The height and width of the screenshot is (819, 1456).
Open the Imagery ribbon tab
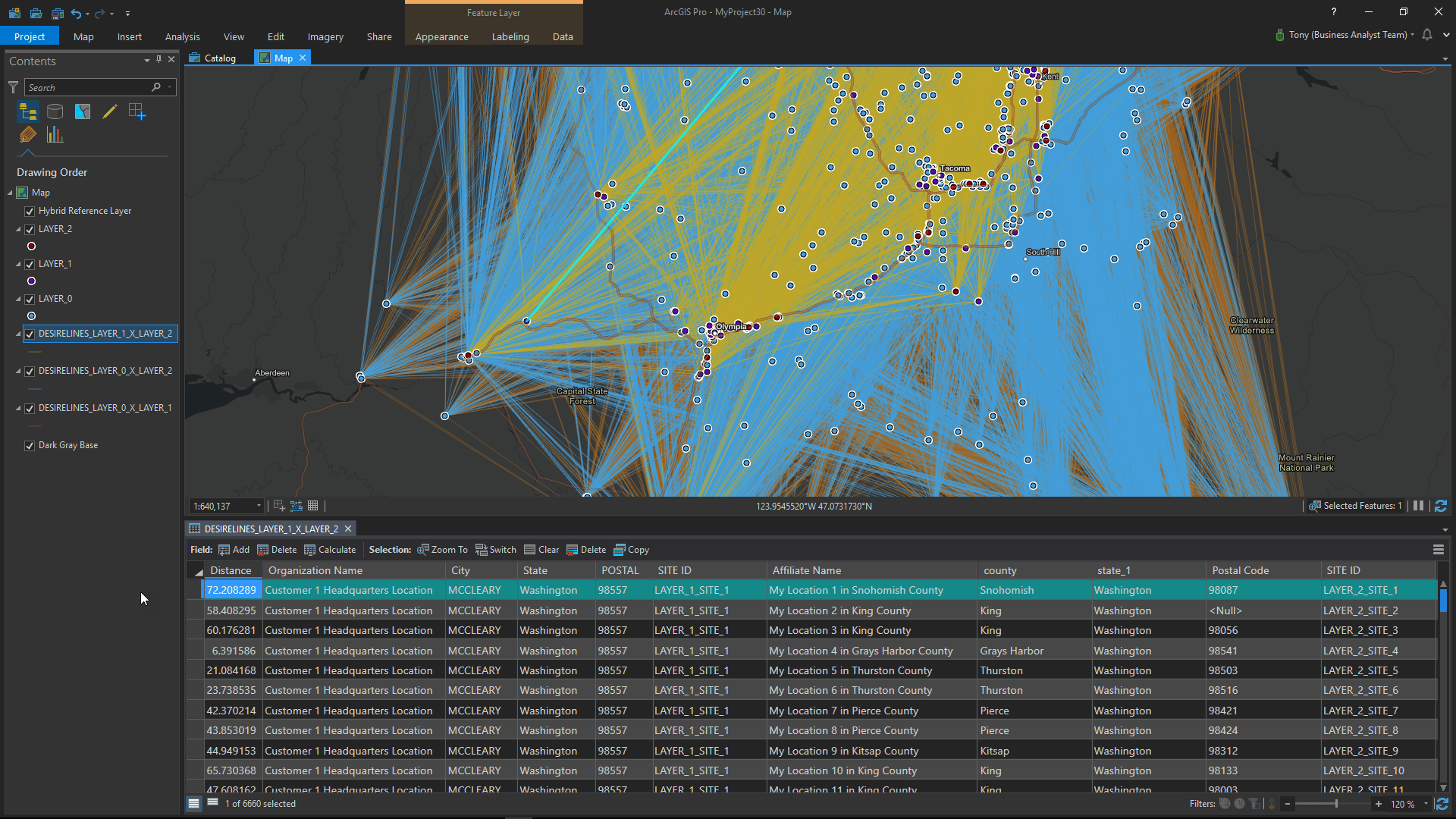pos(325,36)
